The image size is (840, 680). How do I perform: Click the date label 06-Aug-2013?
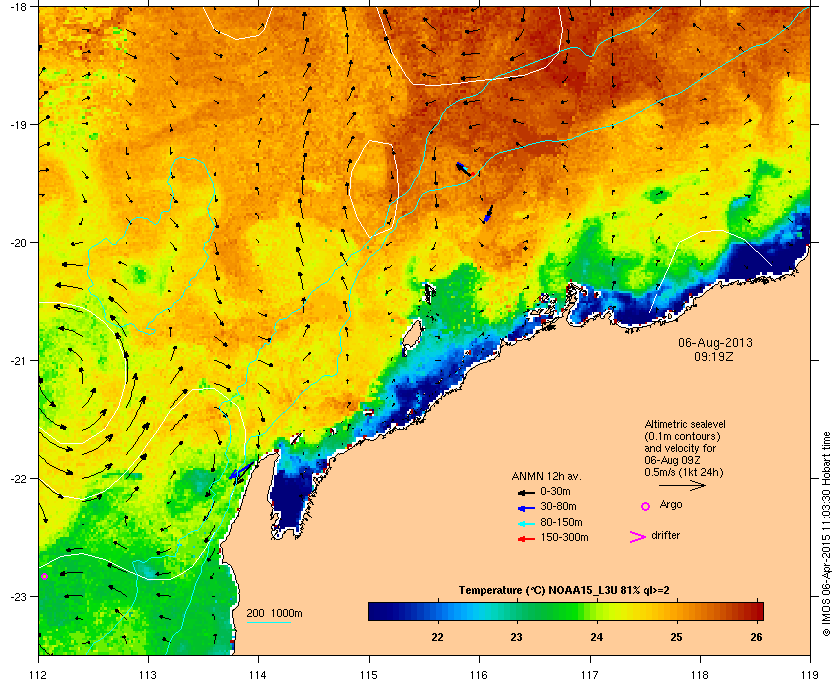(x=715, y=342)
